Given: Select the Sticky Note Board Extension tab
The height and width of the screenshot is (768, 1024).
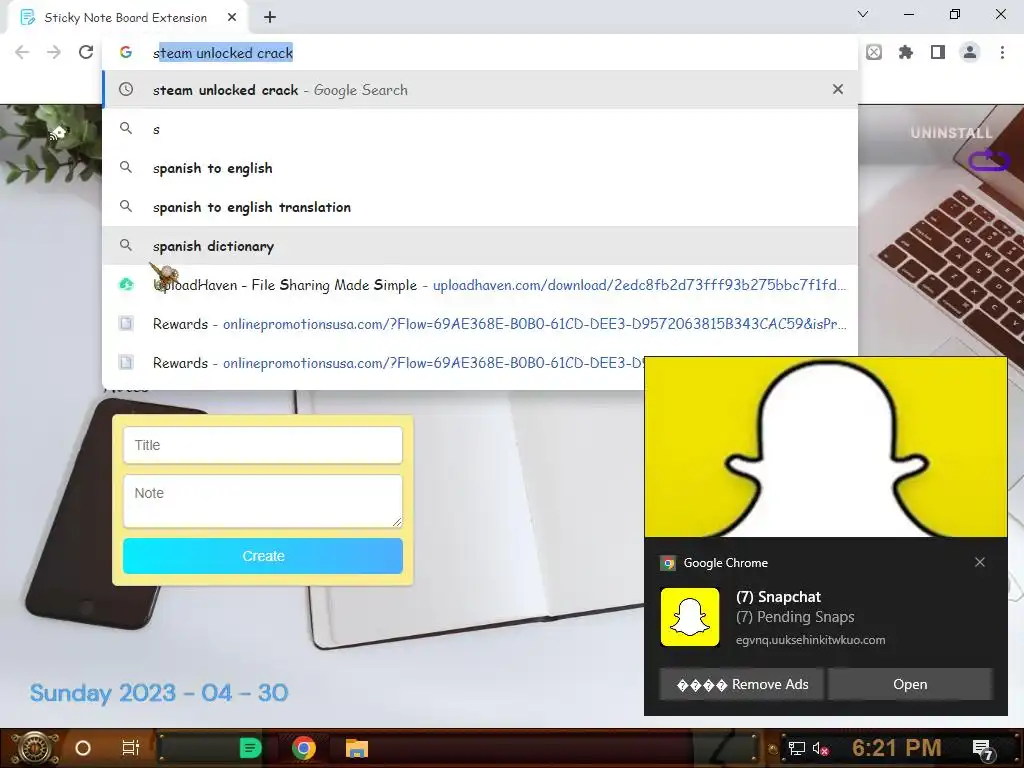Looking at the screenshot, I should 125,18.
